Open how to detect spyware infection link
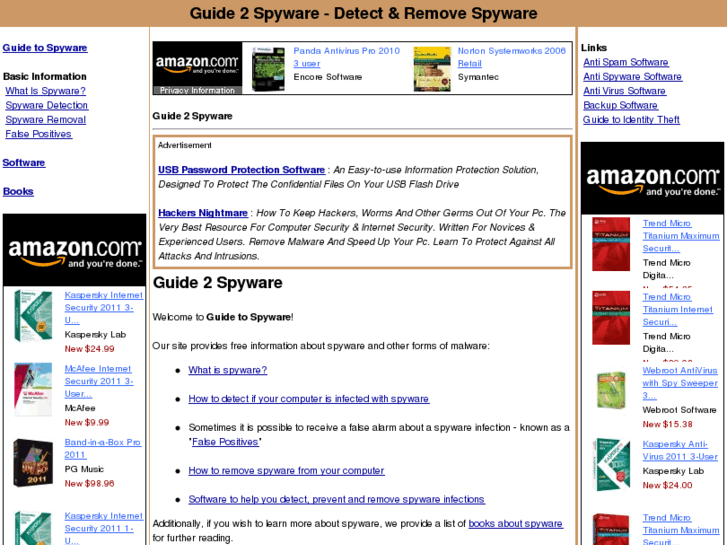The image size is (727, 545). click(309, 399)
